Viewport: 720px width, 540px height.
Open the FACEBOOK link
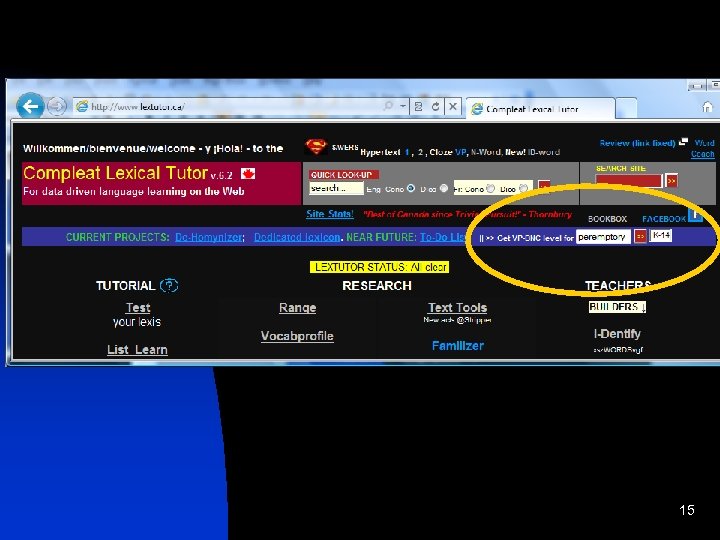(664, 219)
